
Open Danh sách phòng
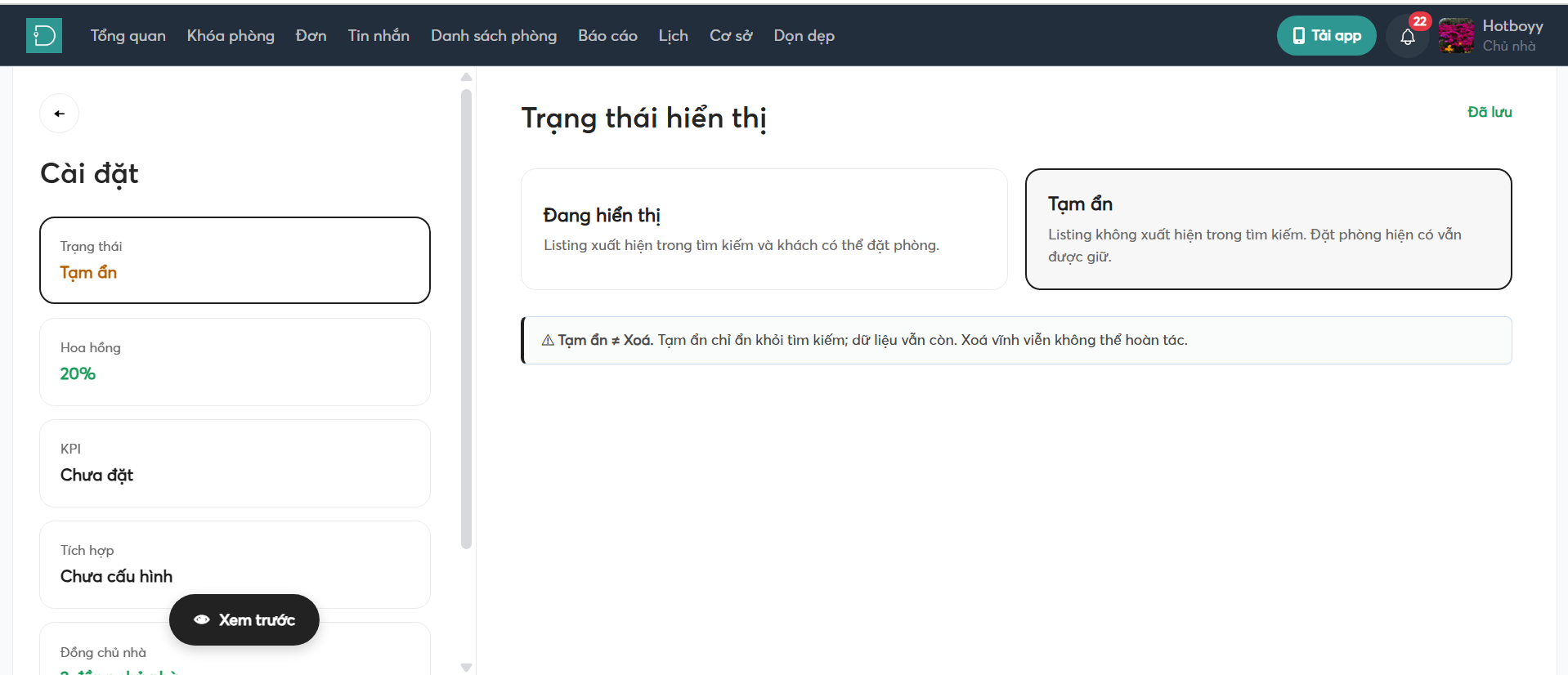[494, 36]
